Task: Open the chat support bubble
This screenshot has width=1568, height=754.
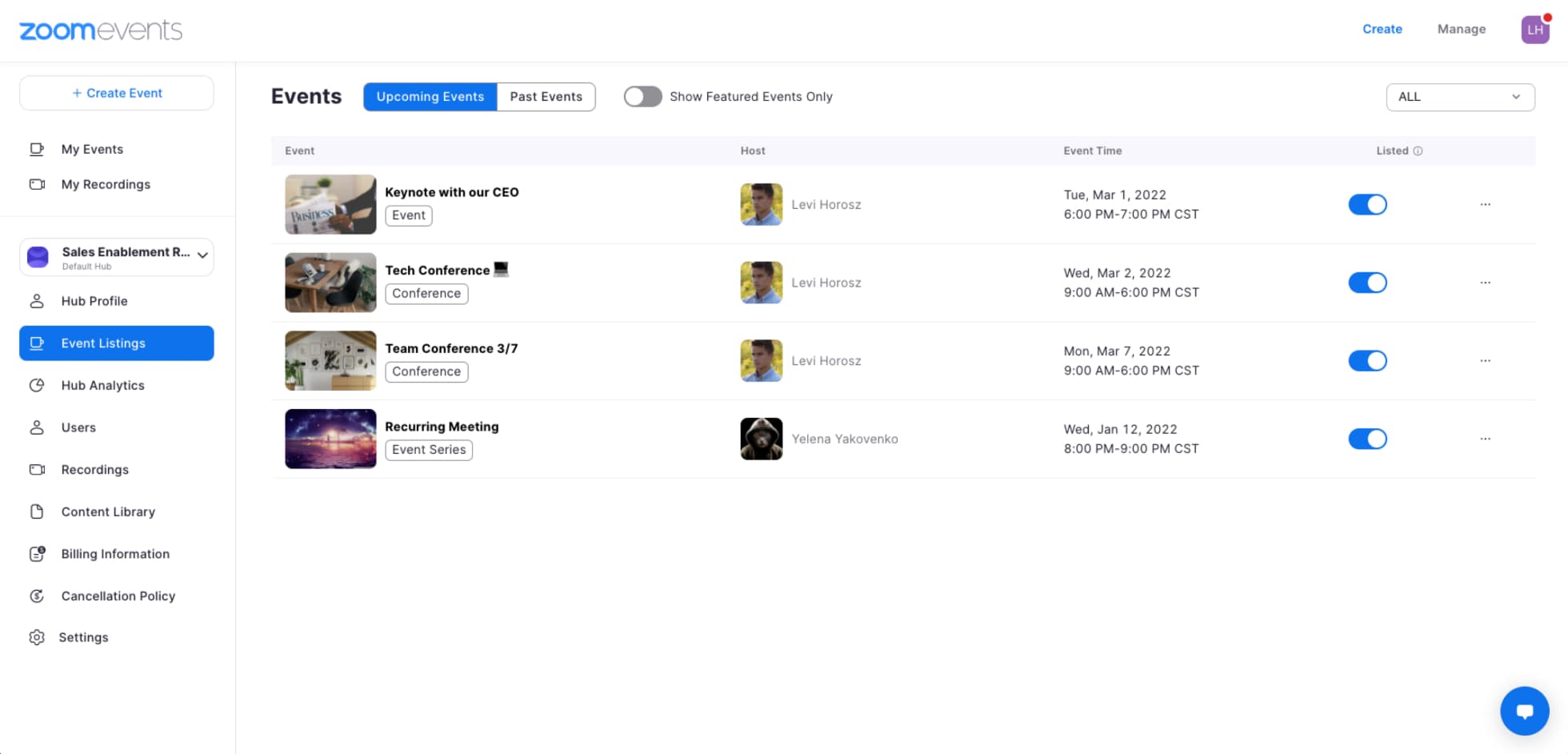Action: point(1525,711)
